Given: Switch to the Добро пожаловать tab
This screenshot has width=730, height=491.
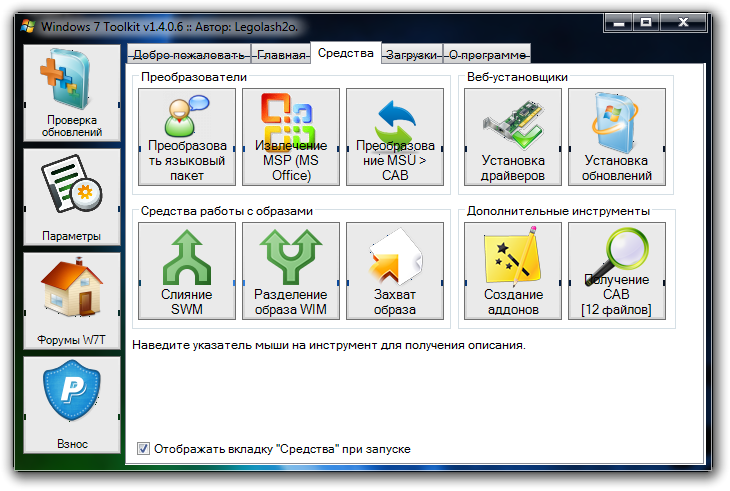Looking at the screenshot, I should click(189, 55).
